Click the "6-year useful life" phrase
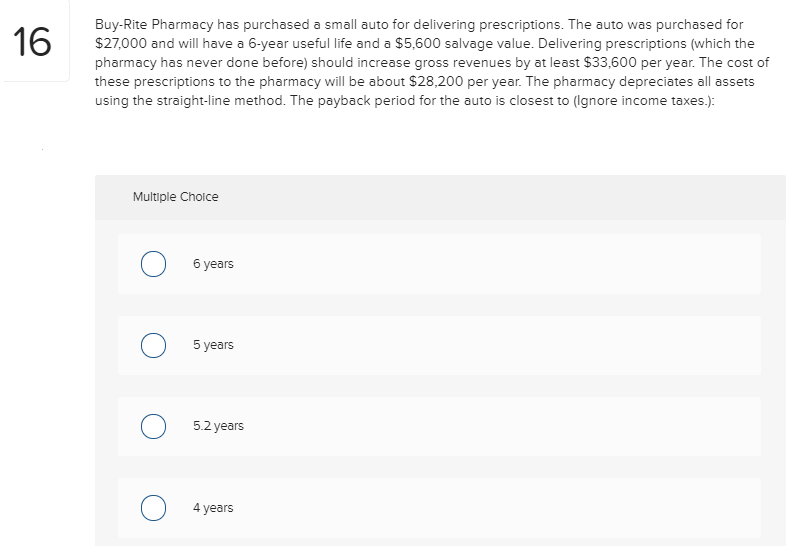Image resolution: width=787 pixels, height=546 pixels. tap(300, 44)
